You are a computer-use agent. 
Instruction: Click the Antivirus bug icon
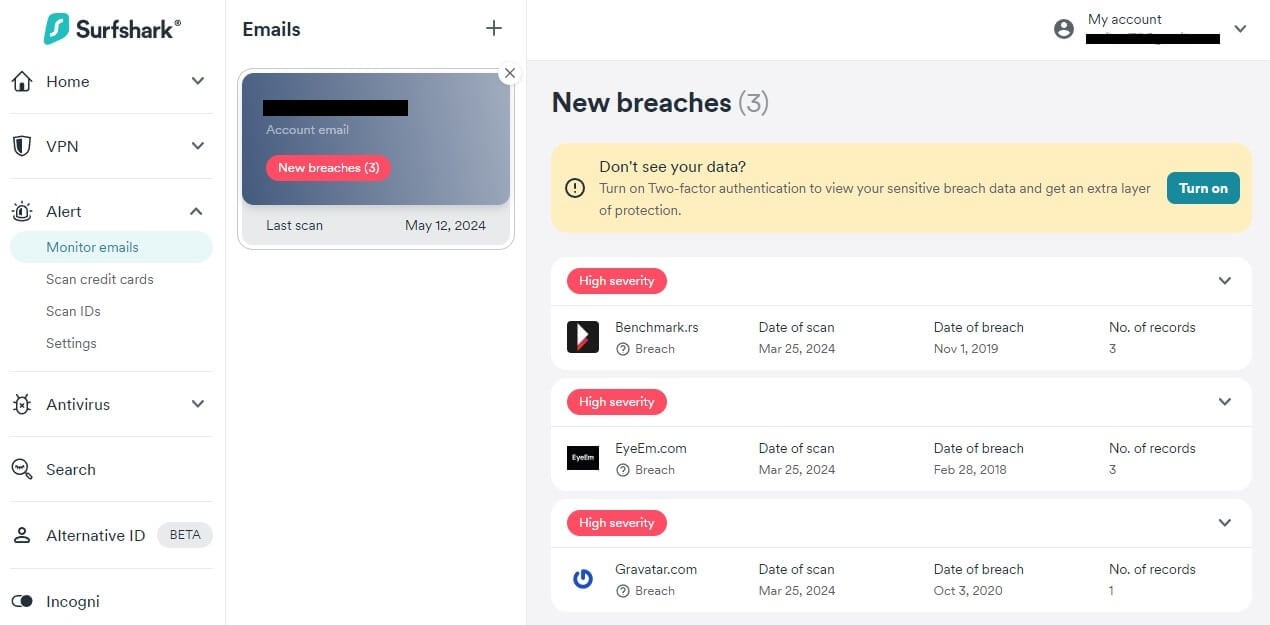[22, 404]
